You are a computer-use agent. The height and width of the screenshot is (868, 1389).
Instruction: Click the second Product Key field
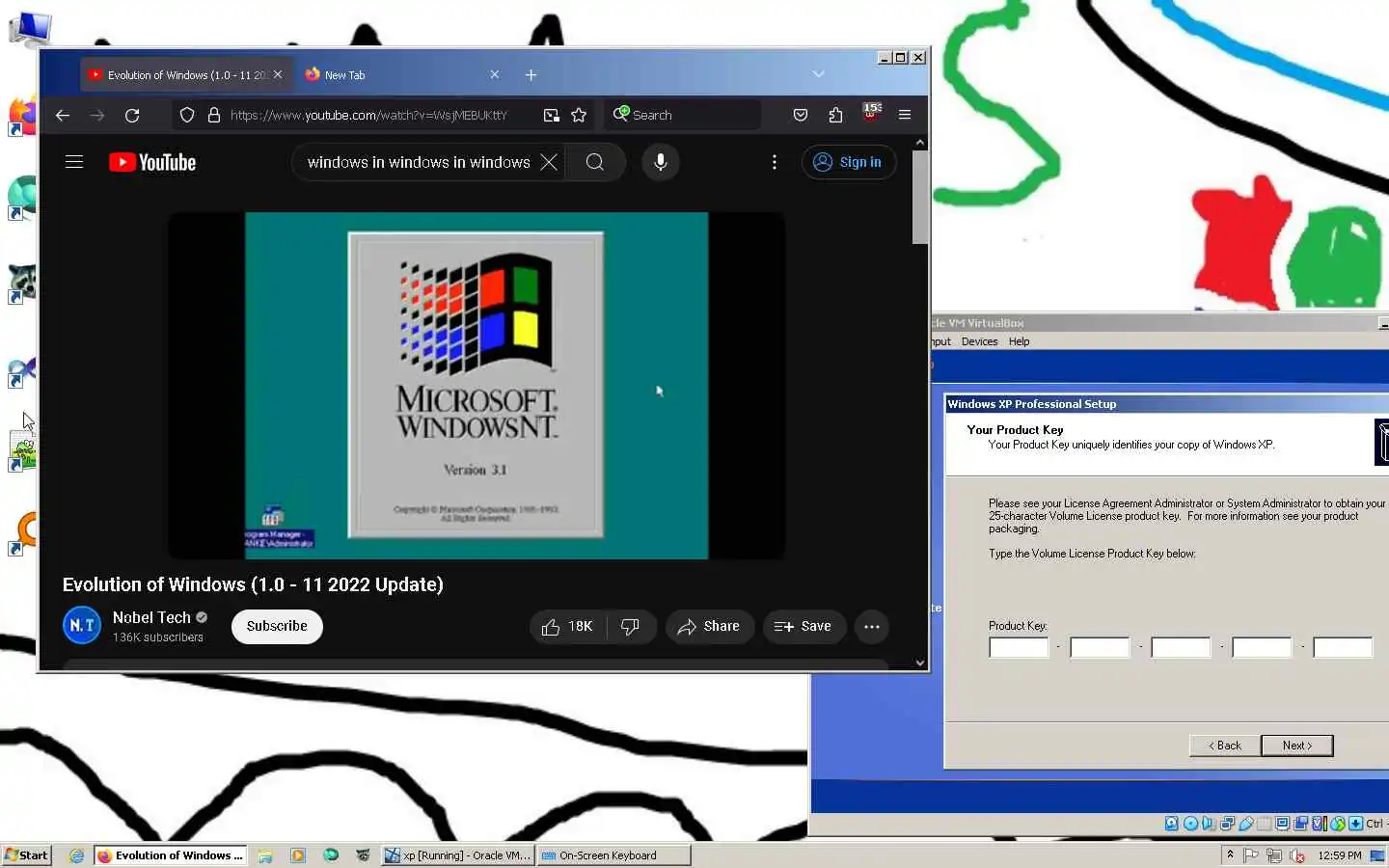click(x=1100, y=647)
